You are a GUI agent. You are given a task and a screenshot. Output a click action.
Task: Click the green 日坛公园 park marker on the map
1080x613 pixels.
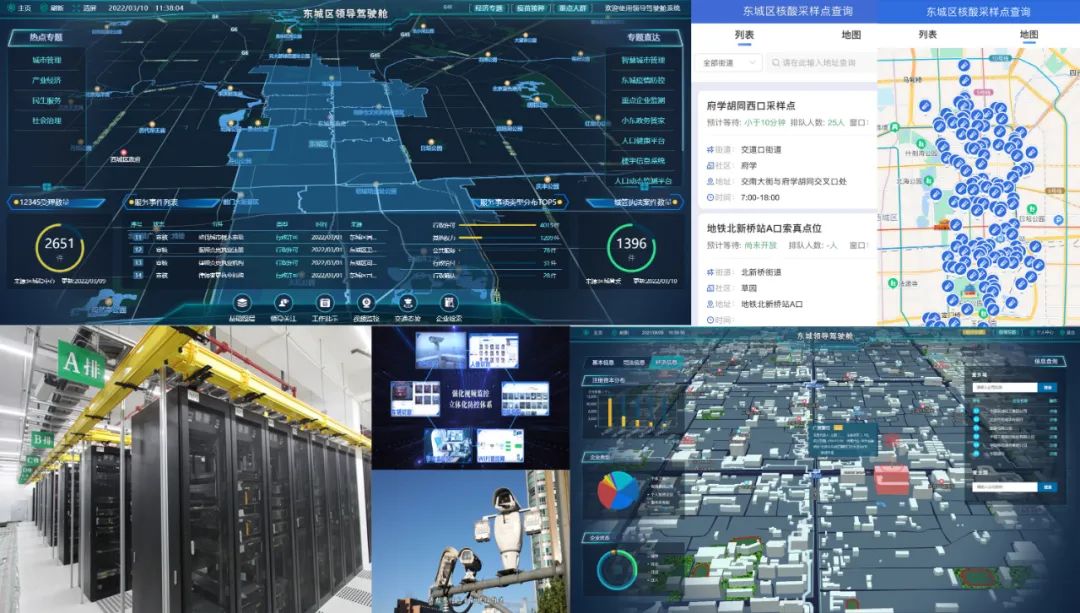click(x=1031, y=209)
